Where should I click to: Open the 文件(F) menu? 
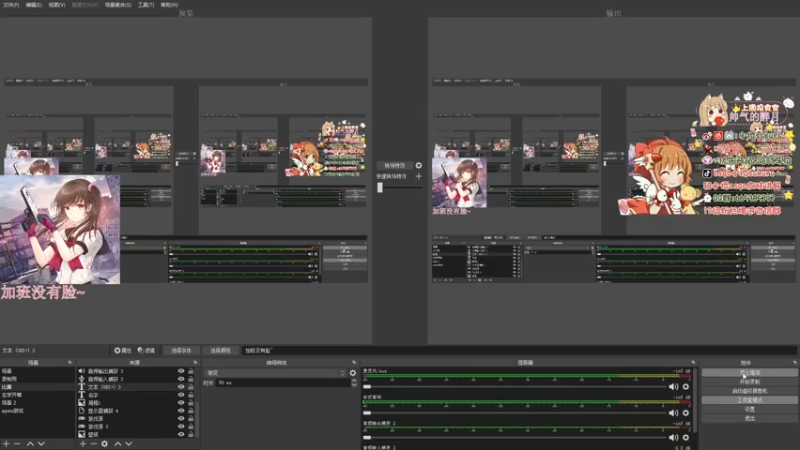tap(11, 5)
